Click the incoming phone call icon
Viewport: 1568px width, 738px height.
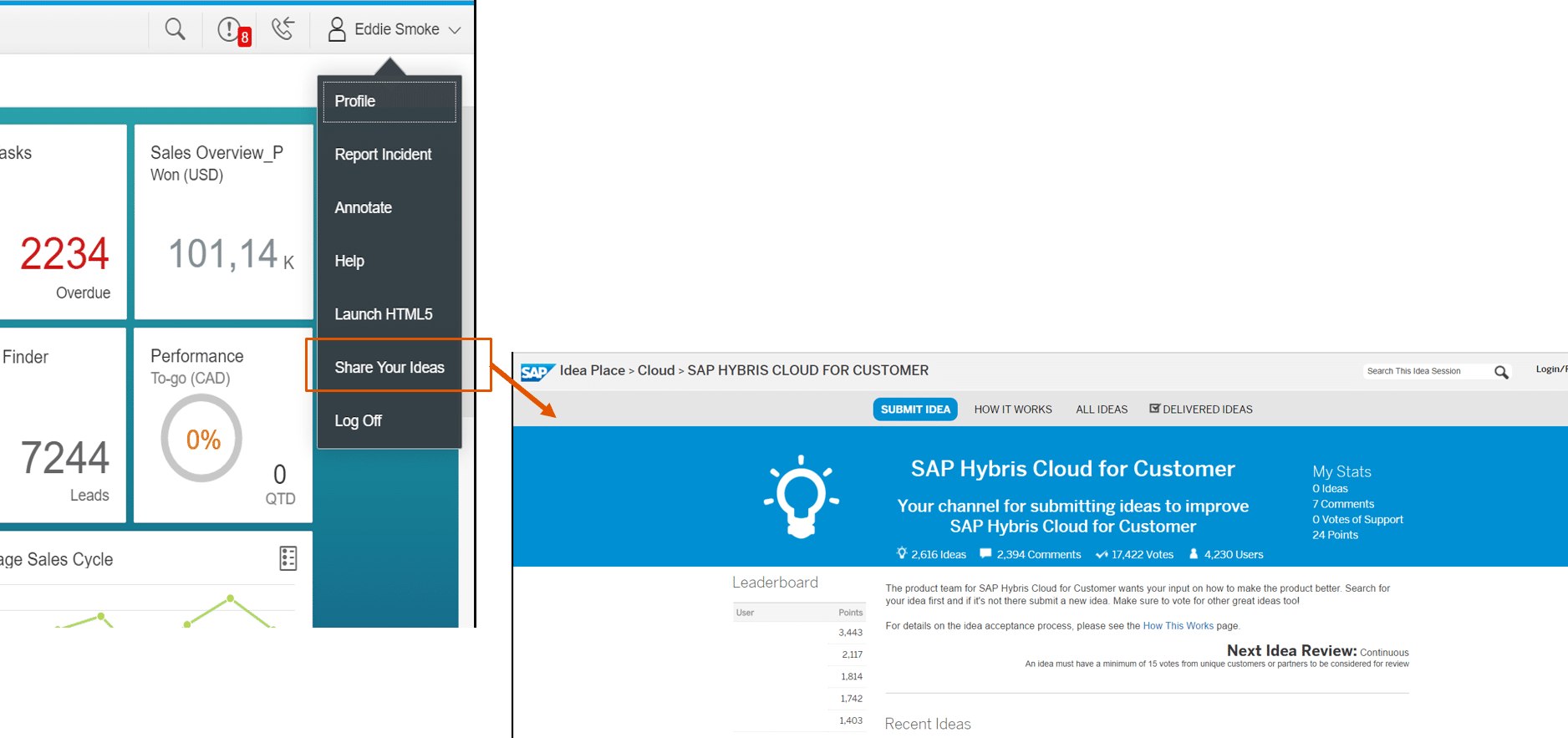coord(283,29)
